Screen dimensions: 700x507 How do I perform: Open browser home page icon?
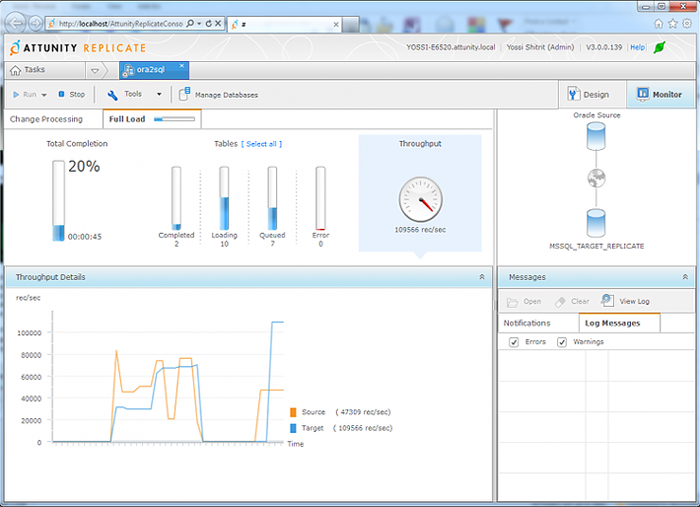click(658, 23)
